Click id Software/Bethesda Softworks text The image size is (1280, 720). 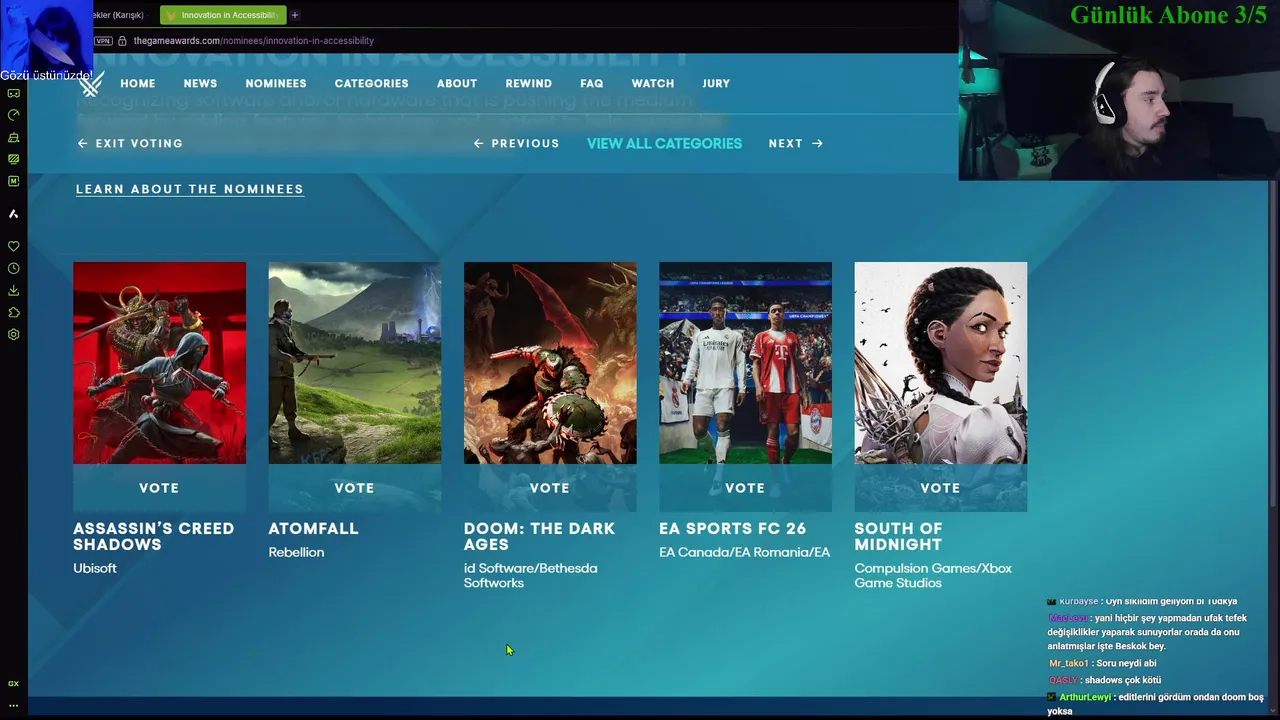coord(530,575)
